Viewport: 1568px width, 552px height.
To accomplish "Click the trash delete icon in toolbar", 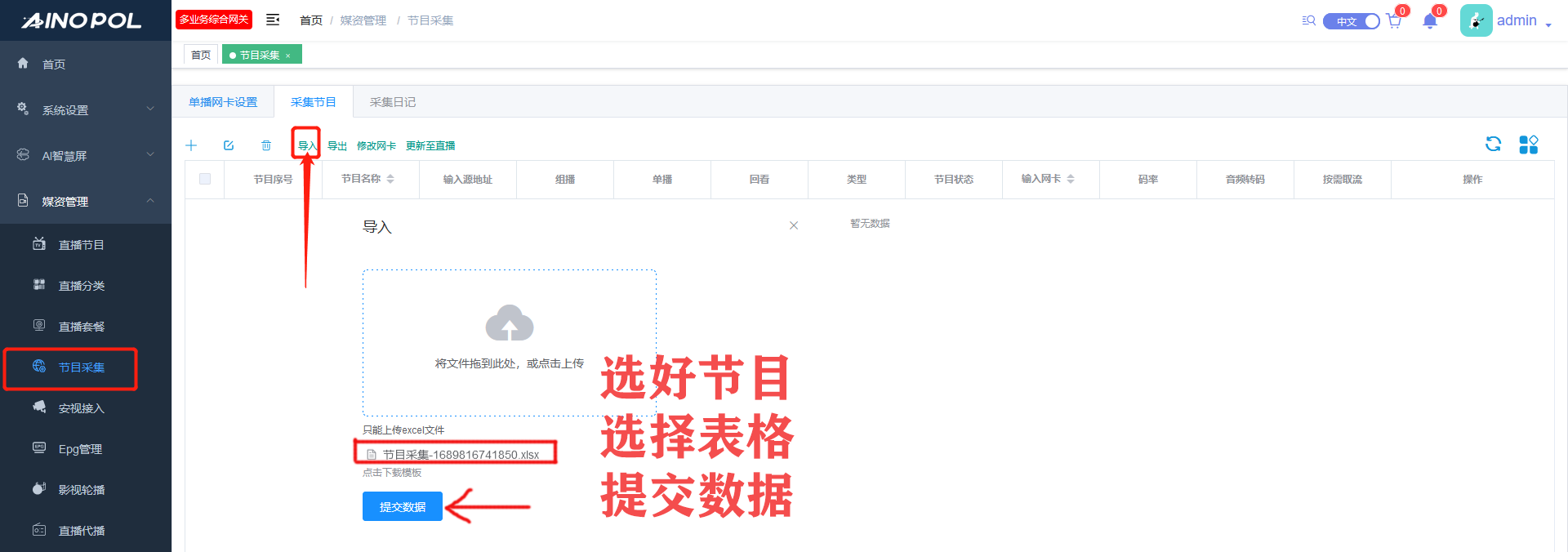I will (266, 145).
